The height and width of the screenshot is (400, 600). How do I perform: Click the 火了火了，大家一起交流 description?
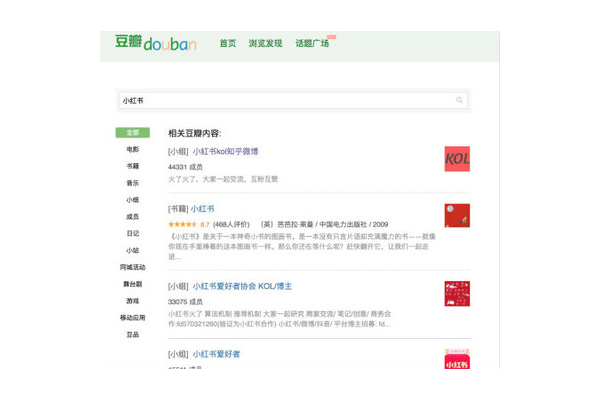point(223,179)
